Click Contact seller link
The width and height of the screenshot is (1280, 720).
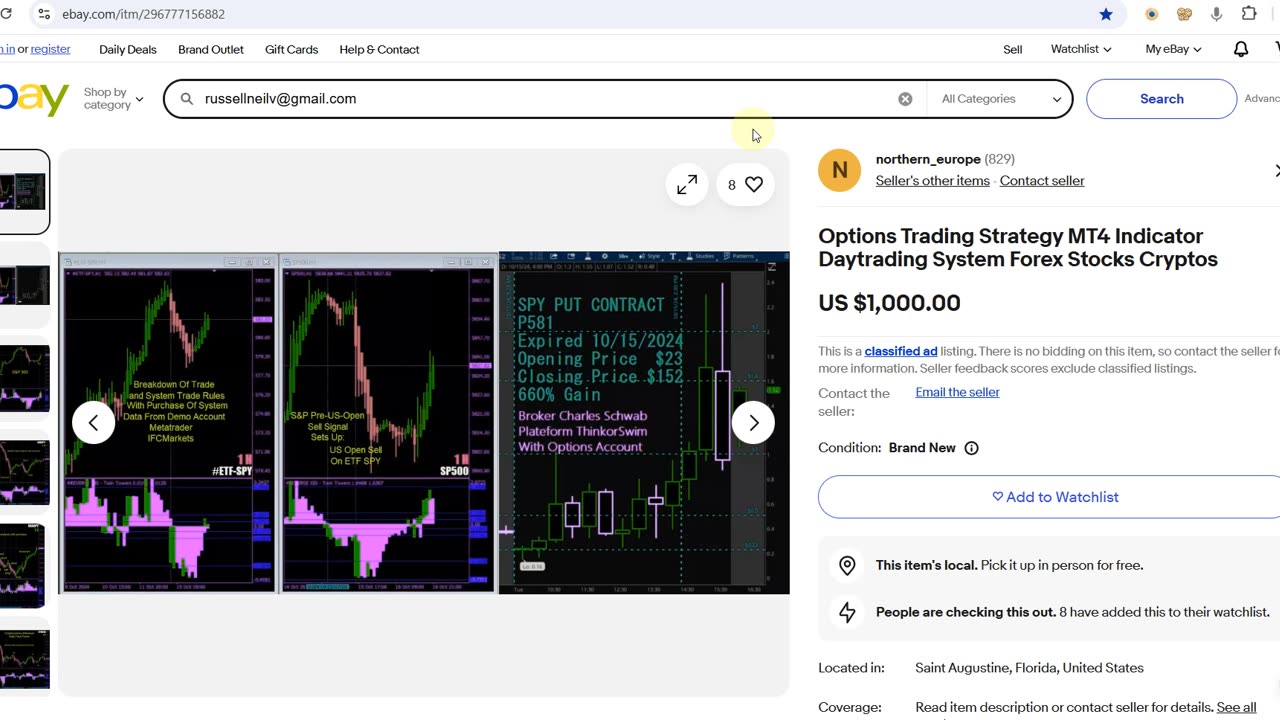(x=1042, y=181)
